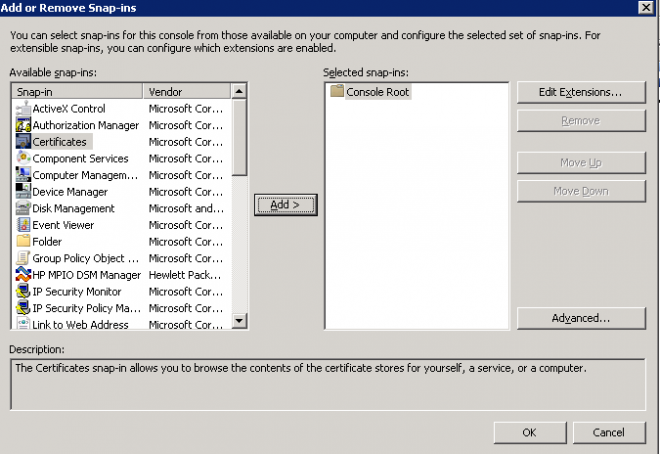Click the Event Viewer icon
660x454 pixels.
pos(23,225)
